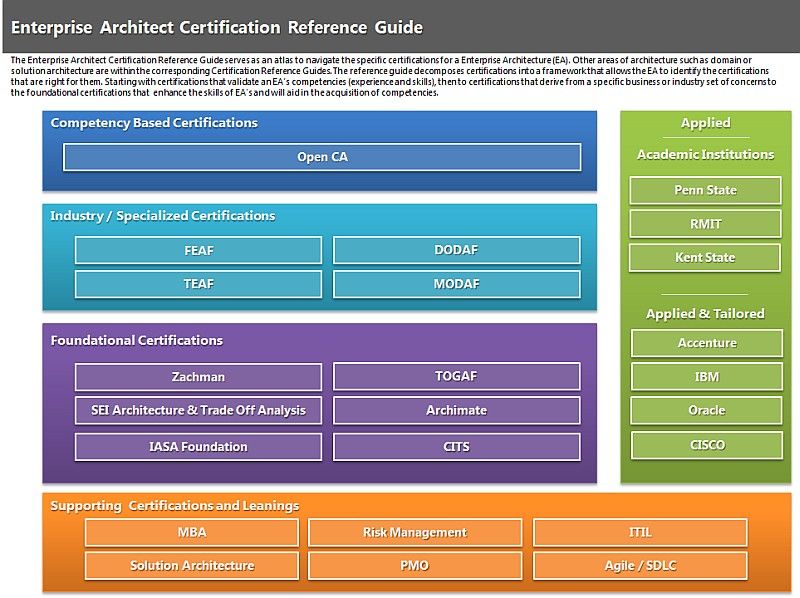800x598 pixels.
Task: Click the MBA supporting box
Action: pos(192,533)
